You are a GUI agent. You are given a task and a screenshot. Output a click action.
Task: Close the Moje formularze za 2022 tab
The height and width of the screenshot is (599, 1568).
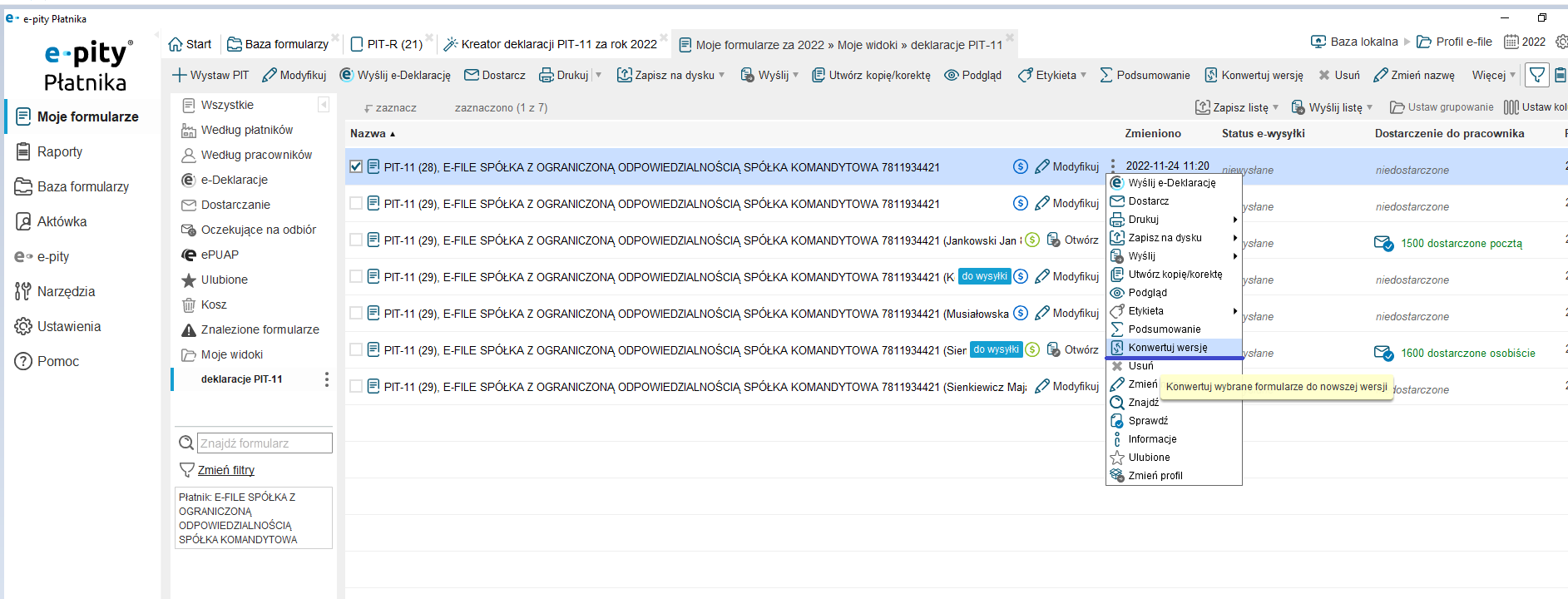pyautogui.click(x=1010, y=37)
